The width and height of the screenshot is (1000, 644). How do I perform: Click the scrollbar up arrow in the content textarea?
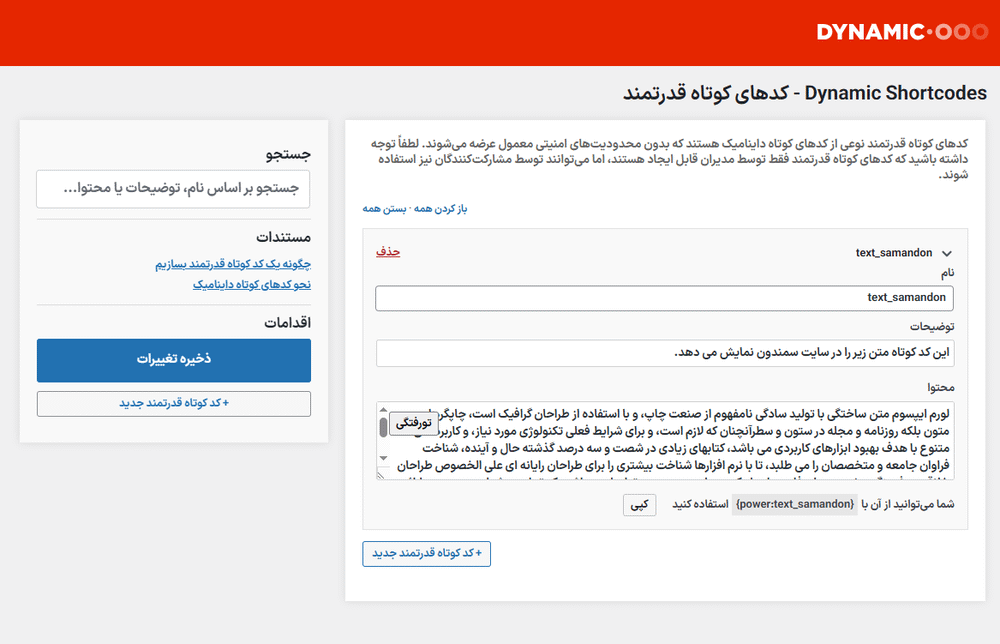point(383,410)
